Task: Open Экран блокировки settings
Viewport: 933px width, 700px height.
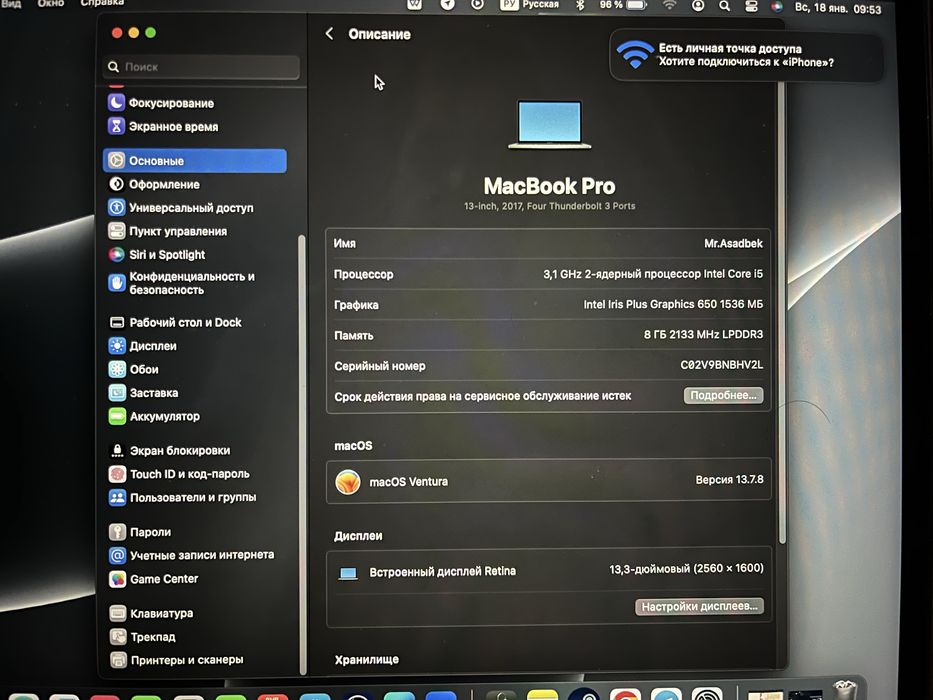Action: pyautogui.click(x=170, y=451)
